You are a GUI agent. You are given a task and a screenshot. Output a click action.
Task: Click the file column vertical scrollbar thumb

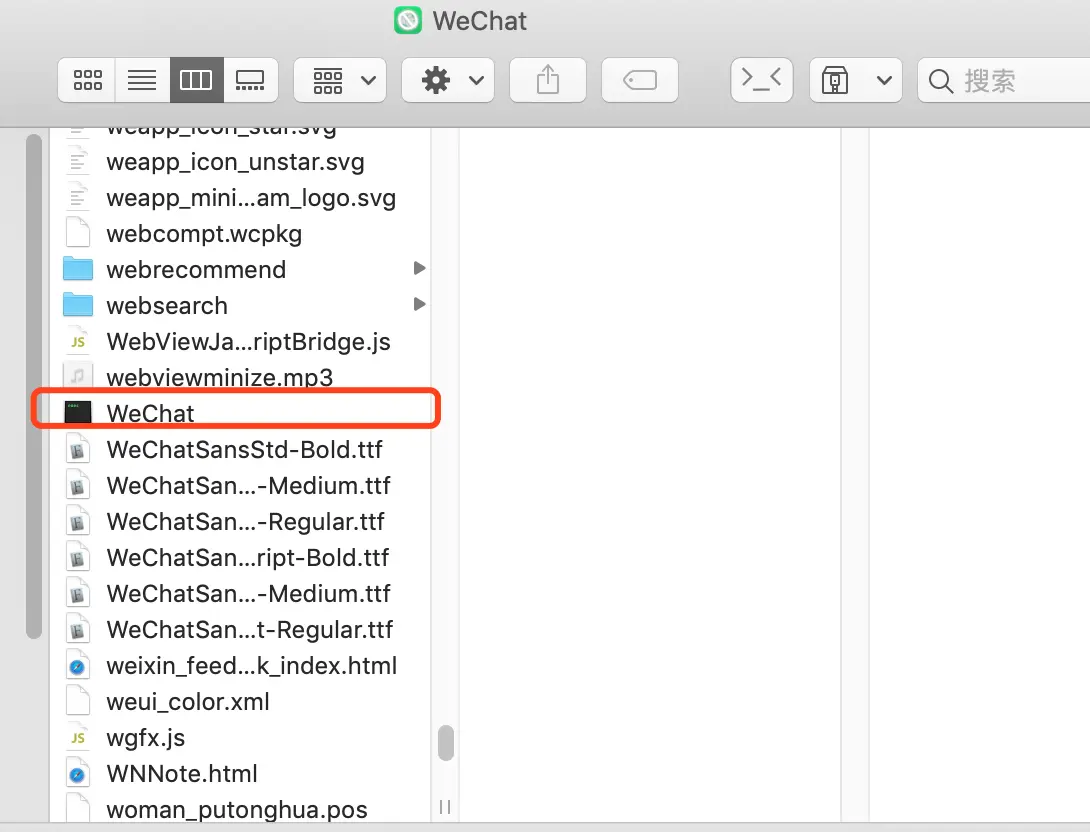click(446, 743)
